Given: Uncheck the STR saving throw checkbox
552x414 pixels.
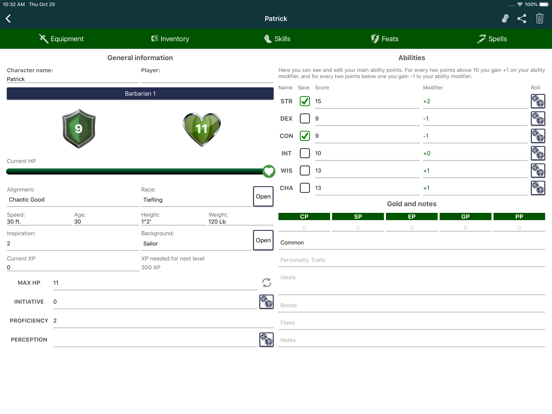Looking at the screenshot, I should [x=305, y=101].
